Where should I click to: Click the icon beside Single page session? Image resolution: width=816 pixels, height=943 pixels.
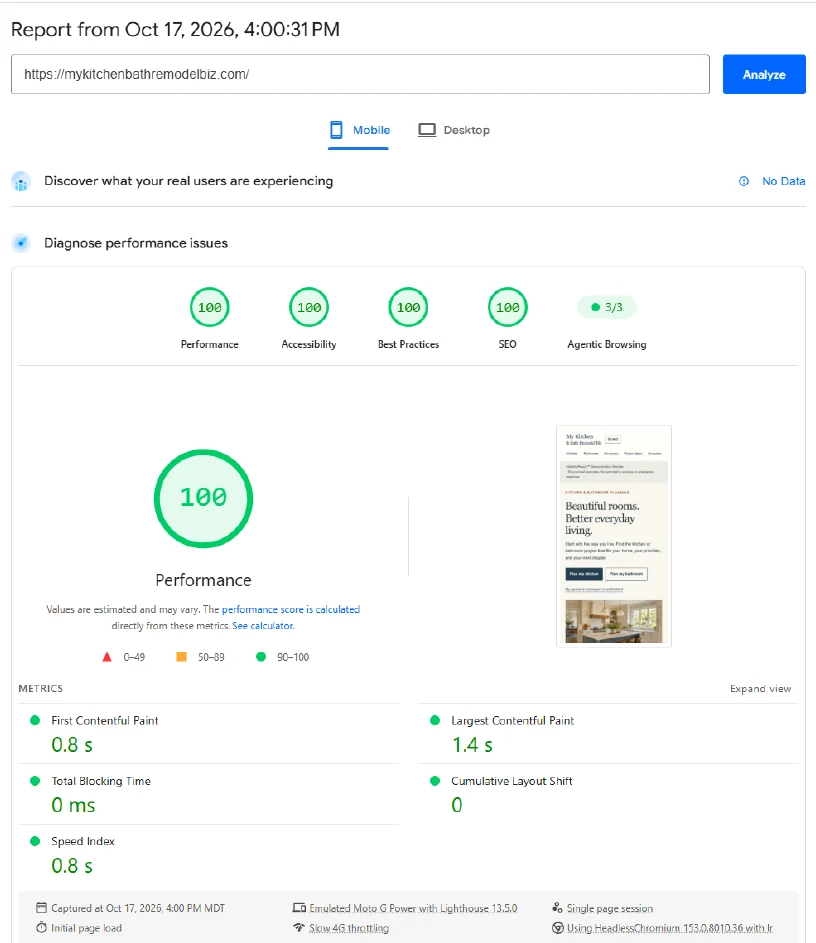click(x=557, y=908)
